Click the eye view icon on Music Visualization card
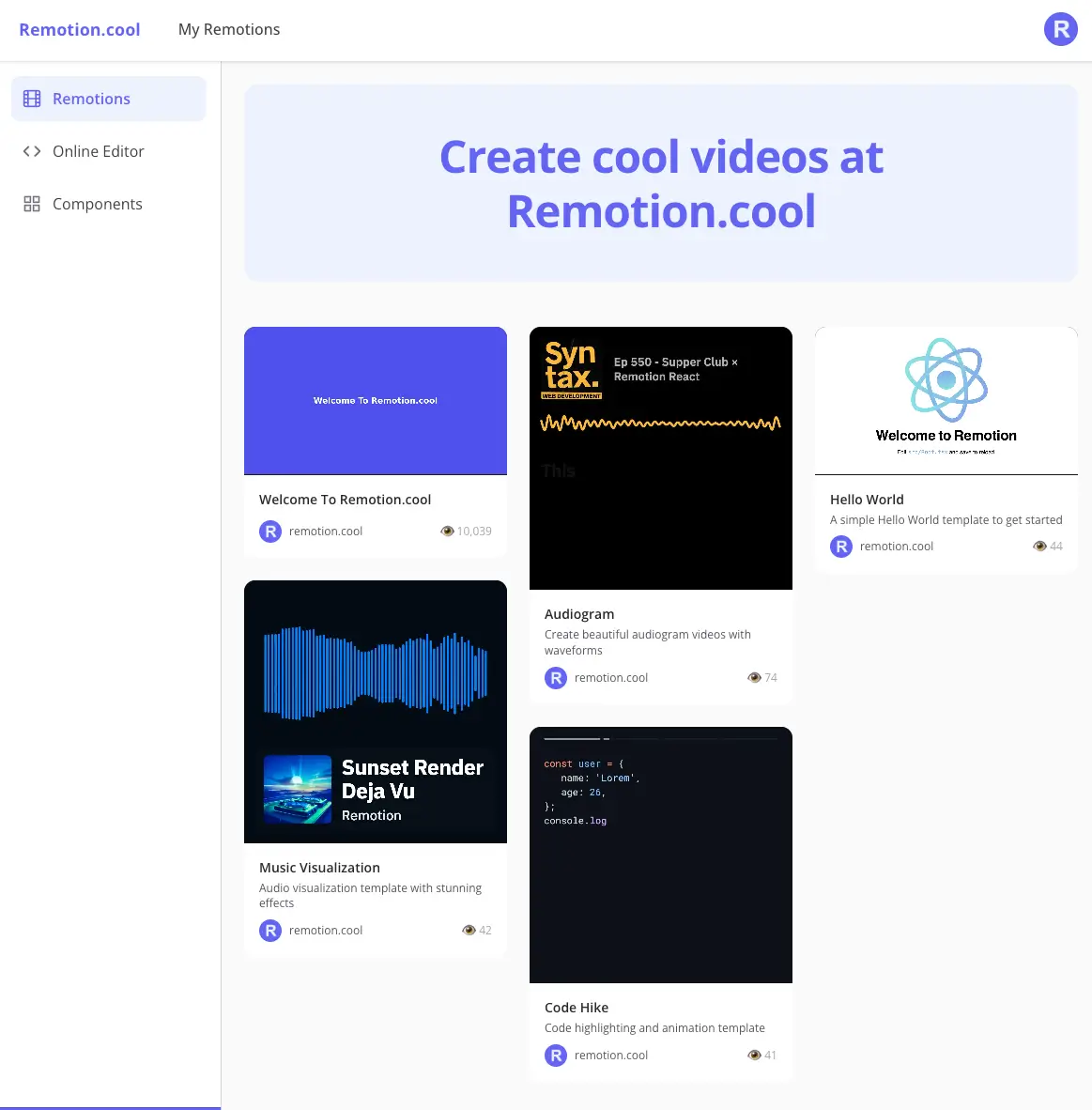Viewport: 1092px width, 1110px height. 469,930
